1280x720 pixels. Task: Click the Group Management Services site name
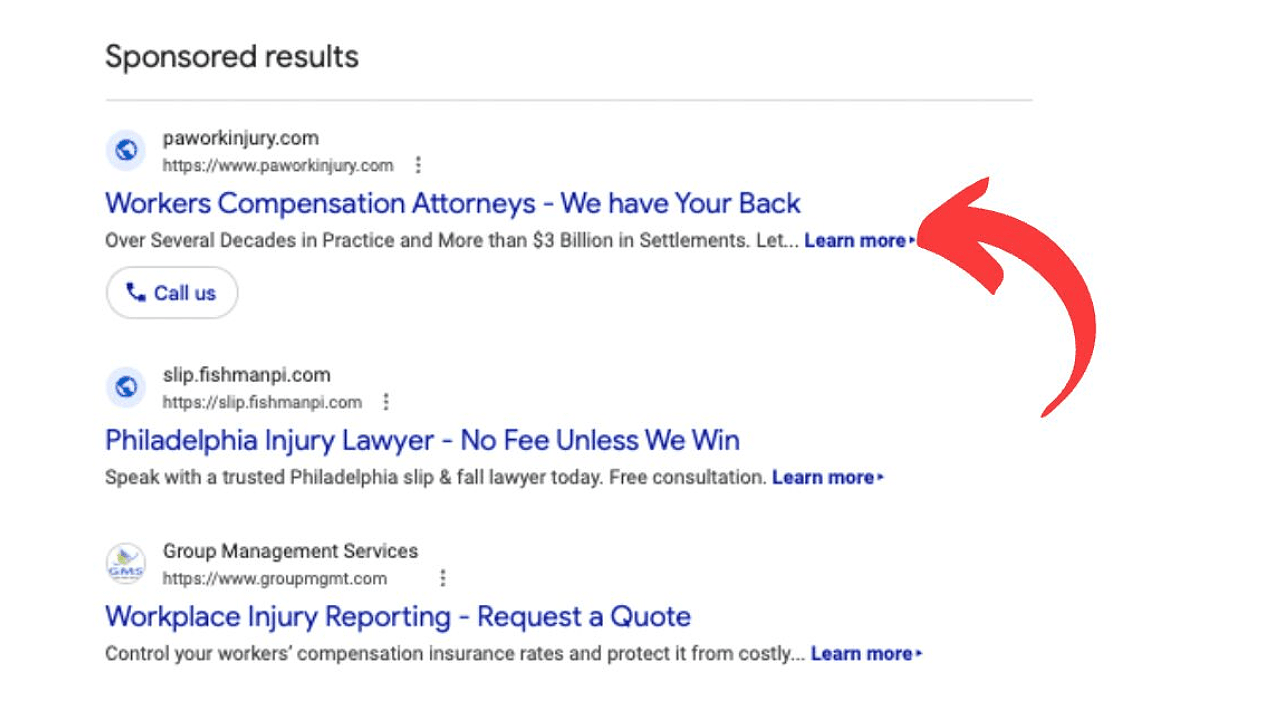pyautogui.click(x=290, y=551)
